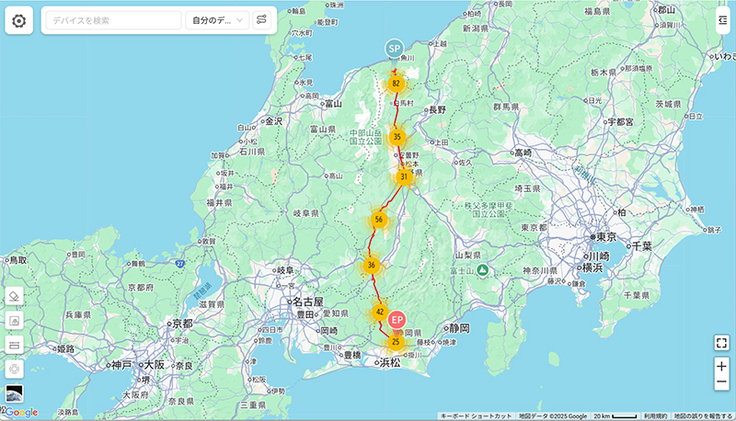Click the EP end point marker

(x=397, y=320)
